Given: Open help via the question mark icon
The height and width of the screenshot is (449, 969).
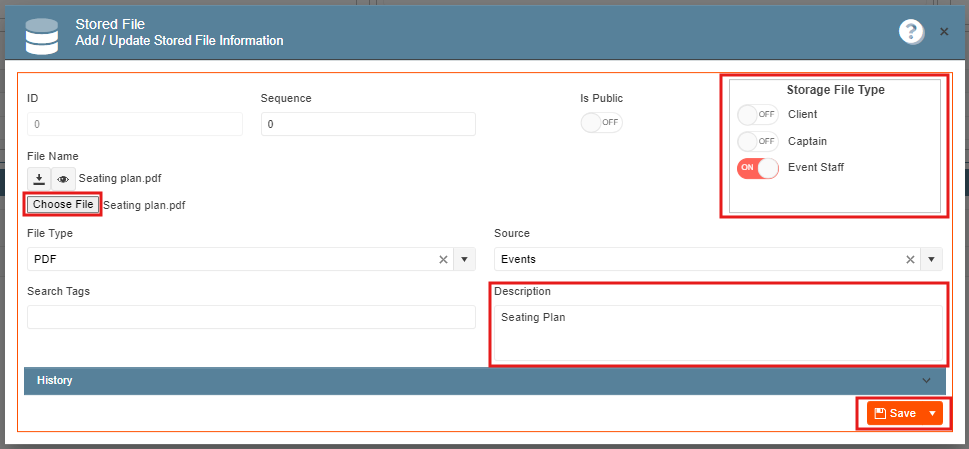Looking at the screenshot, I should click(x=911, y=31).
